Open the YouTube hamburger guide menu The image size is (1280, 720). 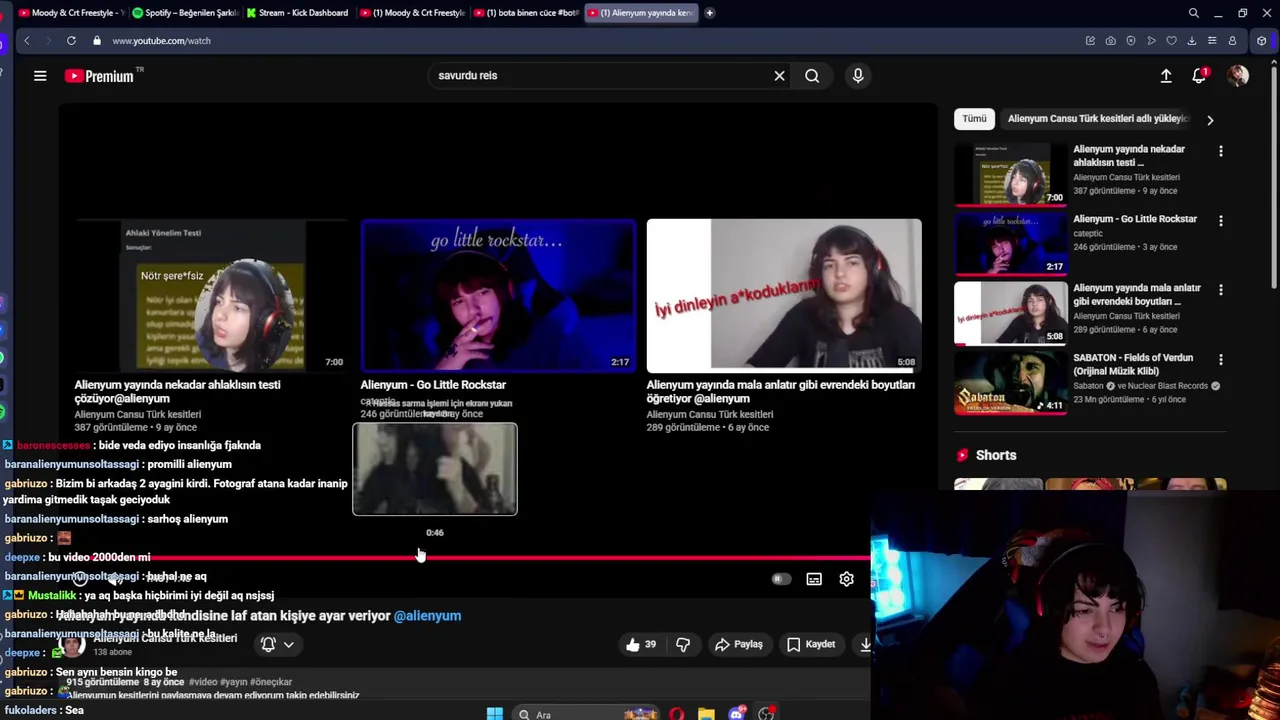point(40,76)
